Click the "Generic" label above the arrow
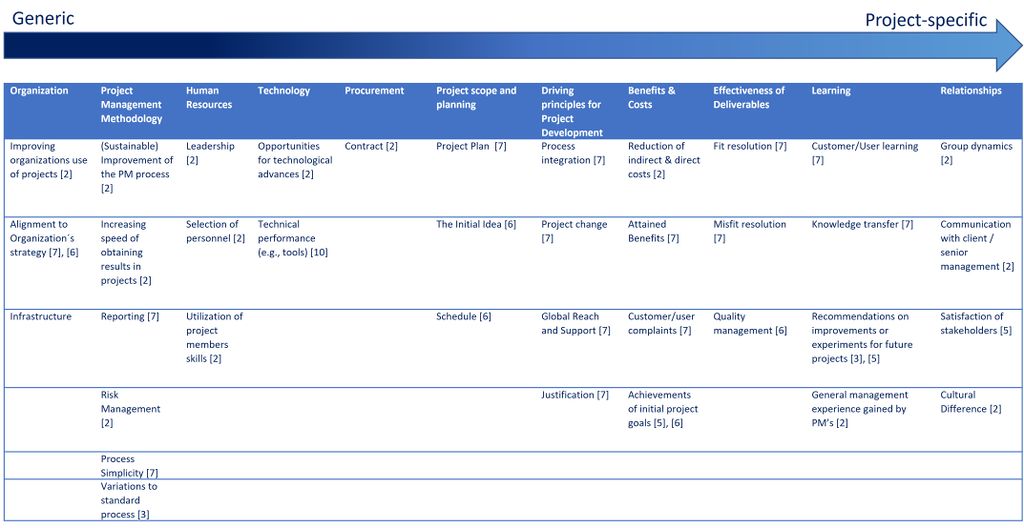Screen dimensions: 1024x528 [x=43, y=19]
